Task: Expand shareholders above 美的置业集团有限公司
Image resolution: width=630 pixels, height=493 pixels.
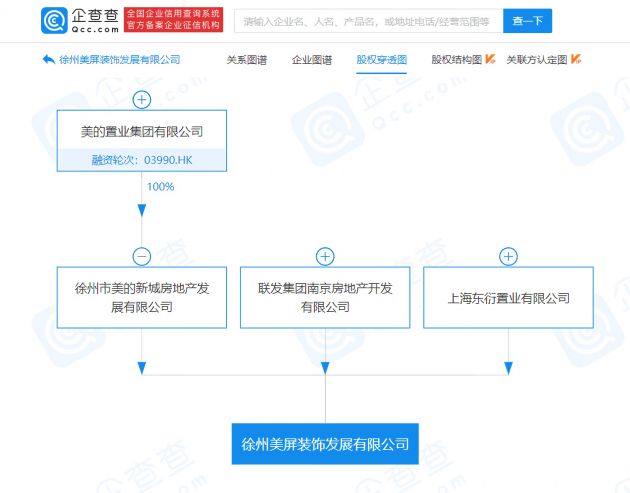Action: click(142, 100)
